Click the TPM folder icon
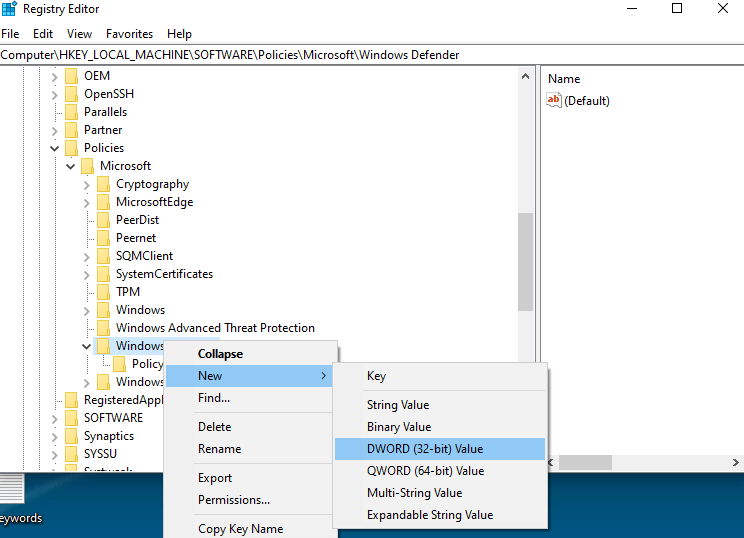The width and height of the screenshot is (744, 538). (x=103, y=292)
